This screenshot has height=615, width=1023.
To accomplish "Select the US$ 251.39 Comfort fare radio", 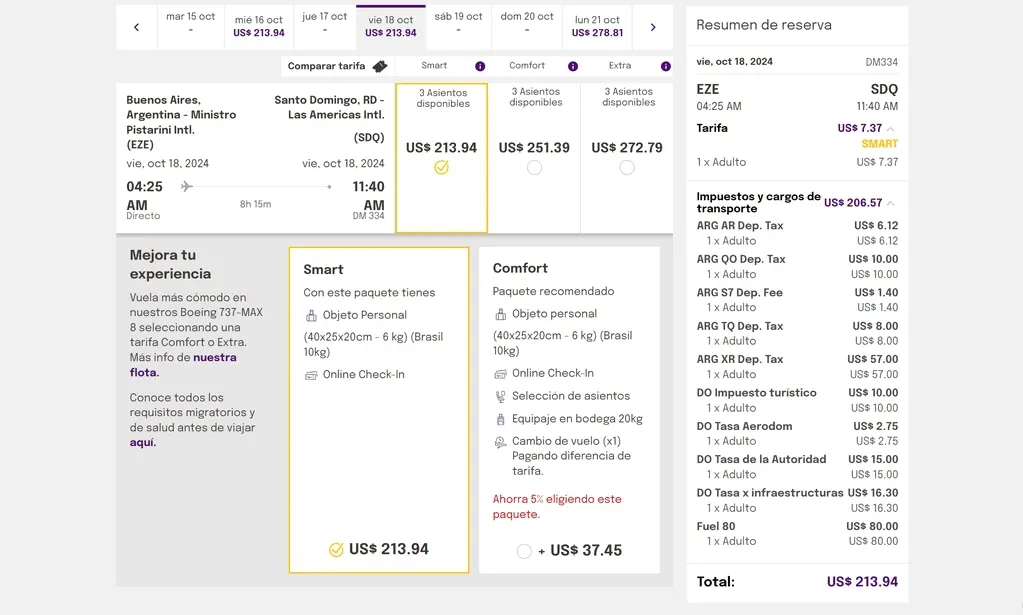I will pyautogui.click(x=534, y=168).
